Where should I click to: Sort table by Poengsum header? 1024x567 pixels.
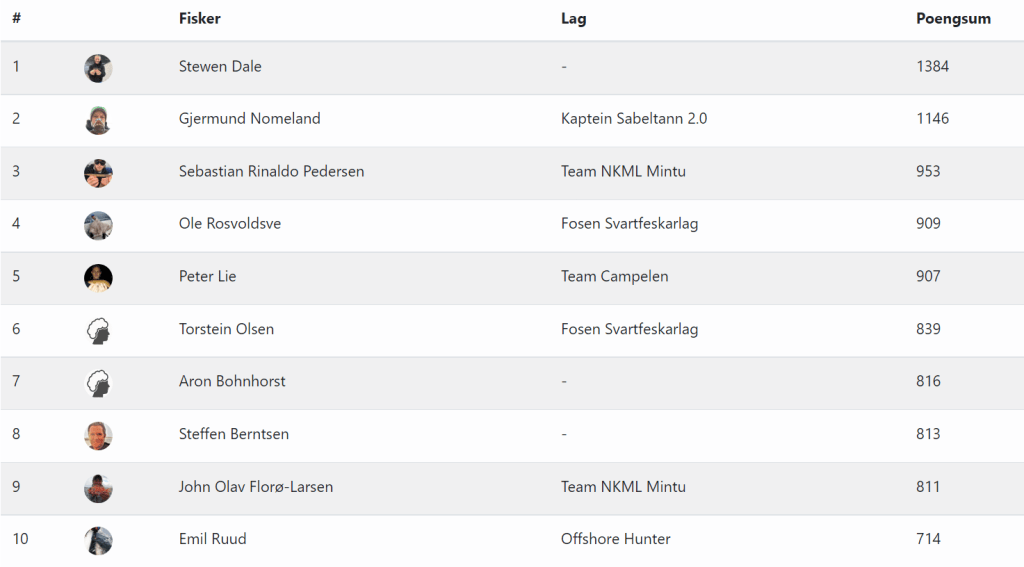point(953,19)
